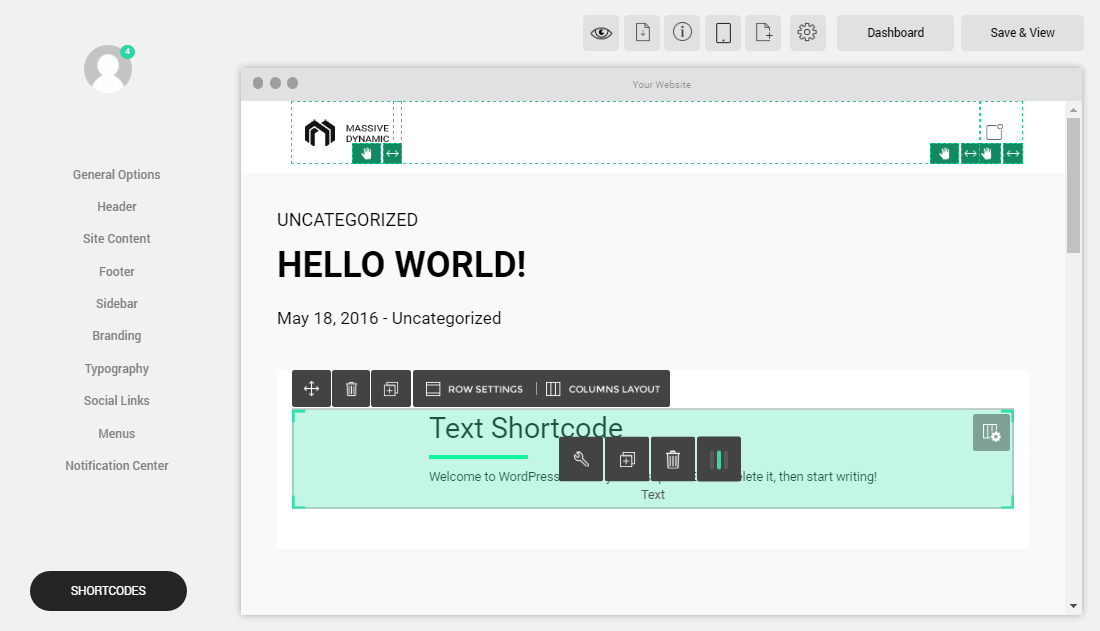Click the preview vertical scrollbar thumb
The width and height of the screenshot is (1100, 631).
click(x=1073, y=185)
